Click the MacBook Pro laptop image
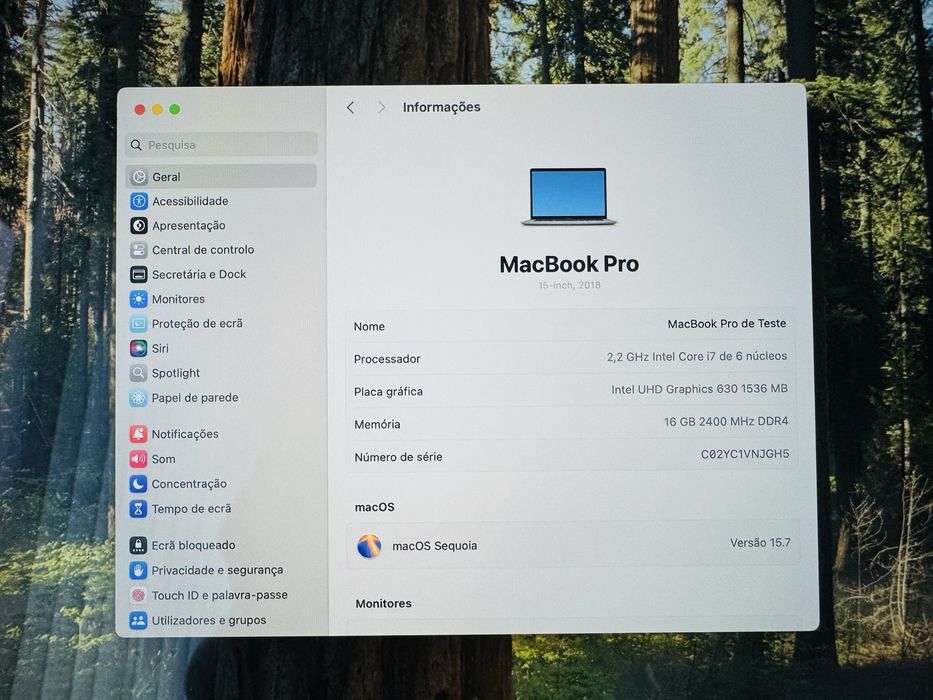 (569, 196)
